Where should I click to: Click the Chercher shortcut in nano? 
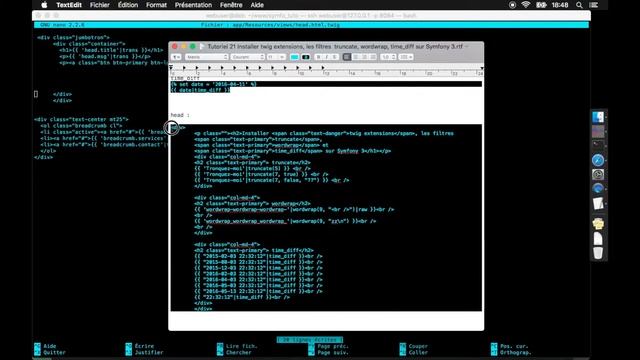coord(234,353)
